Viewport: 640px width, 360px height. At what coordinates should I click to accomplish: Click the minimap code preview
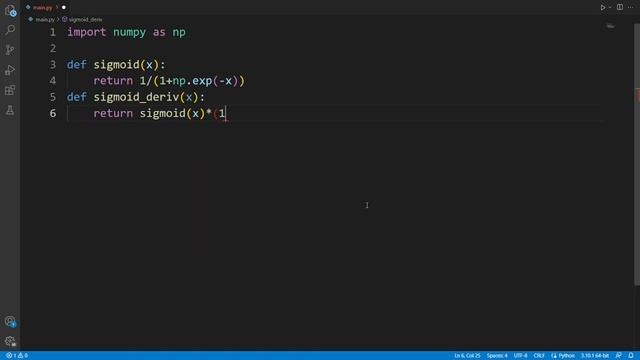point(611,27)
